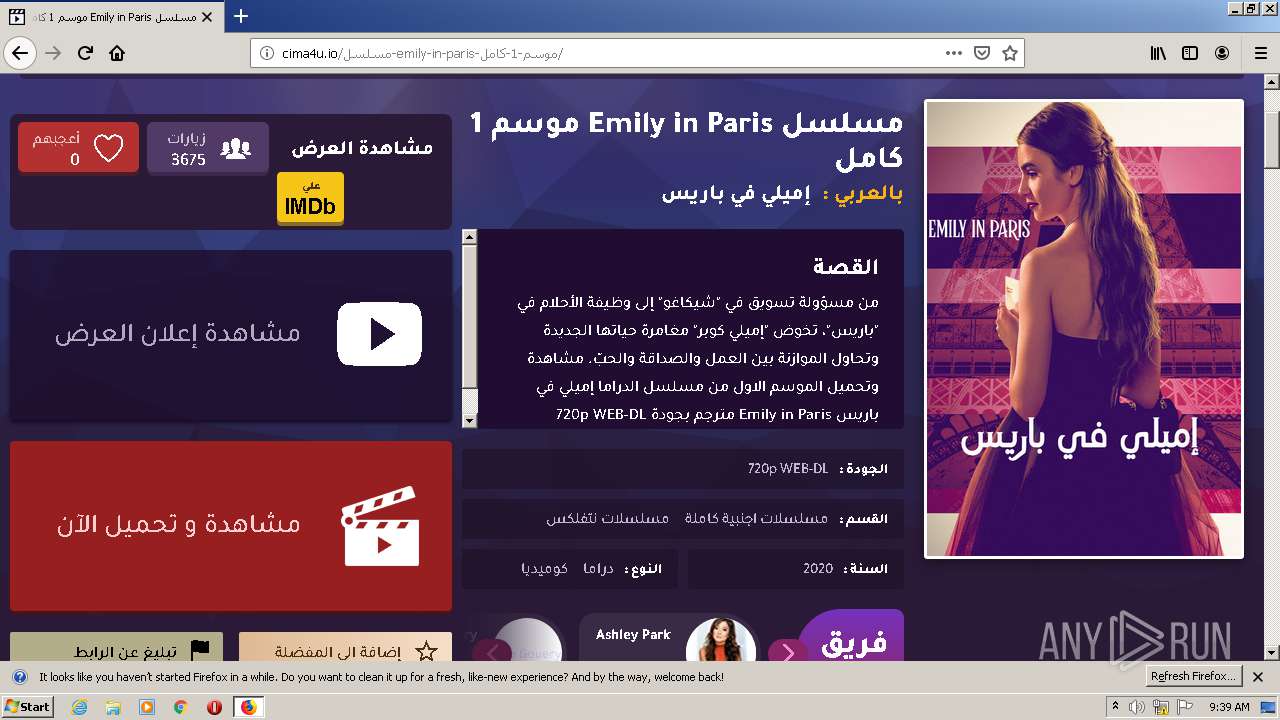Viewport: 1280px width, 720px height.
Task: Open Opera from the taskbar
Action: tap(214, 707)
